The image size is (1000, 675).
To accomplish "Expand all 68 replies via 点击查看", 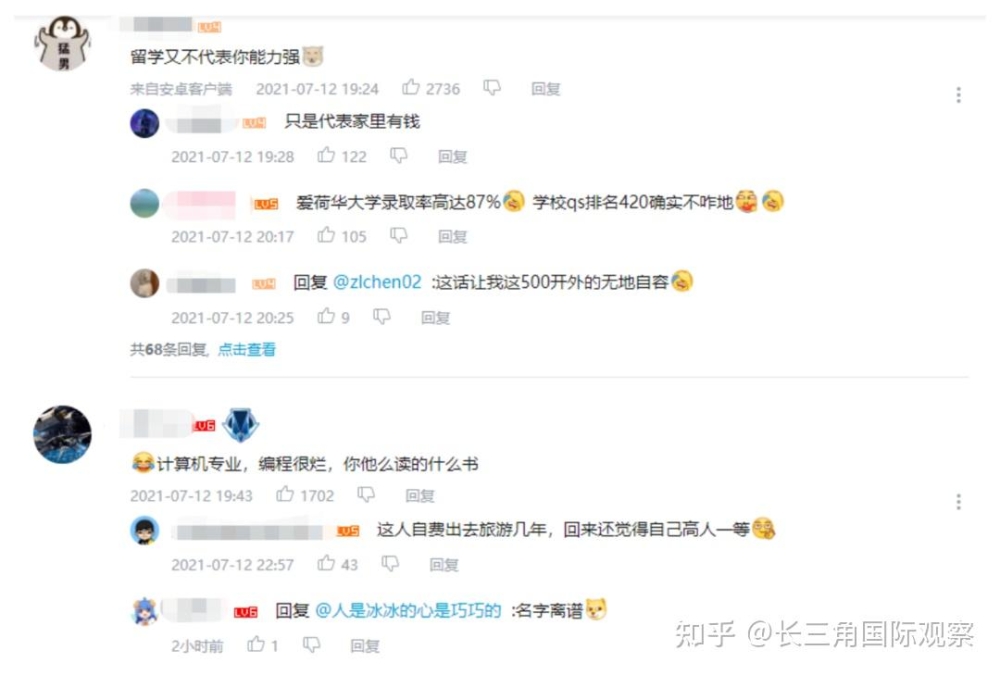I will [247, 350].
